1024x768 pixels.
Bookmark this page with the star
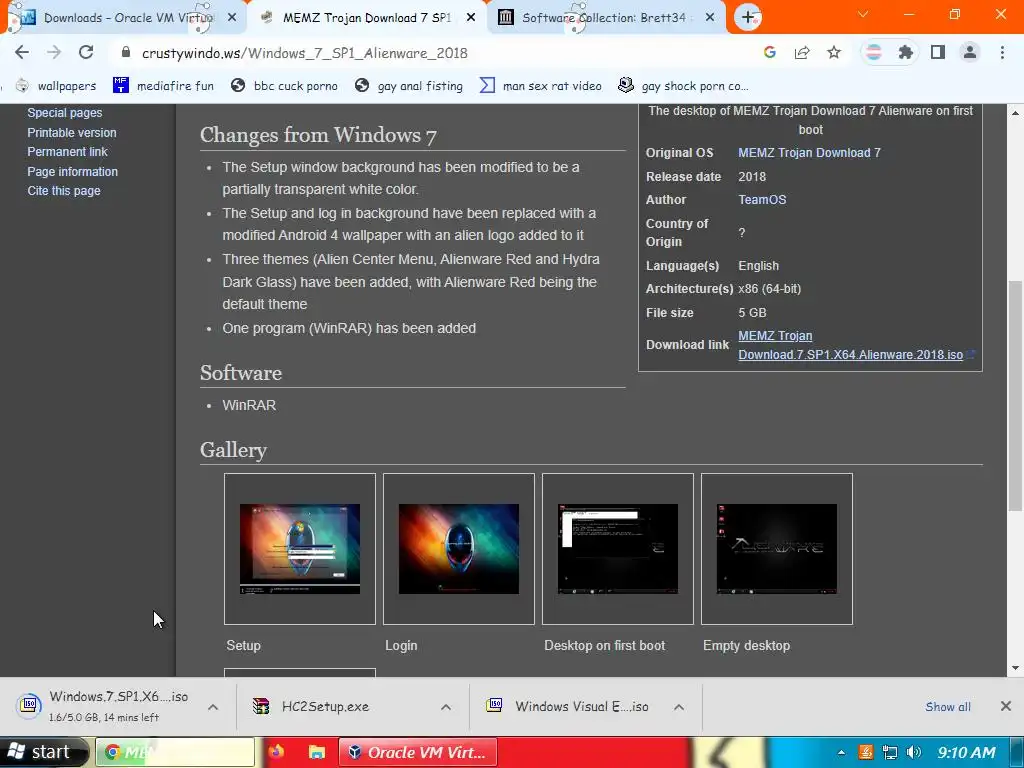tap(834, 52)
